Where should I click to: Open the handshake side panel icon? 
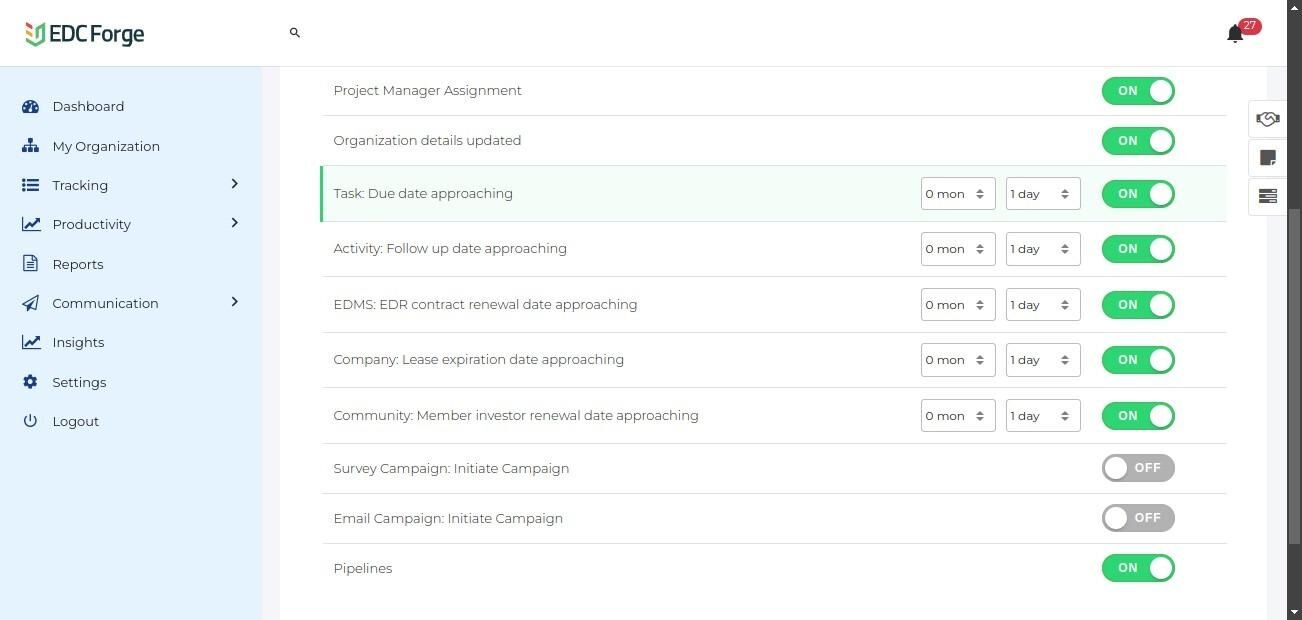click(x=1267, y=119)
